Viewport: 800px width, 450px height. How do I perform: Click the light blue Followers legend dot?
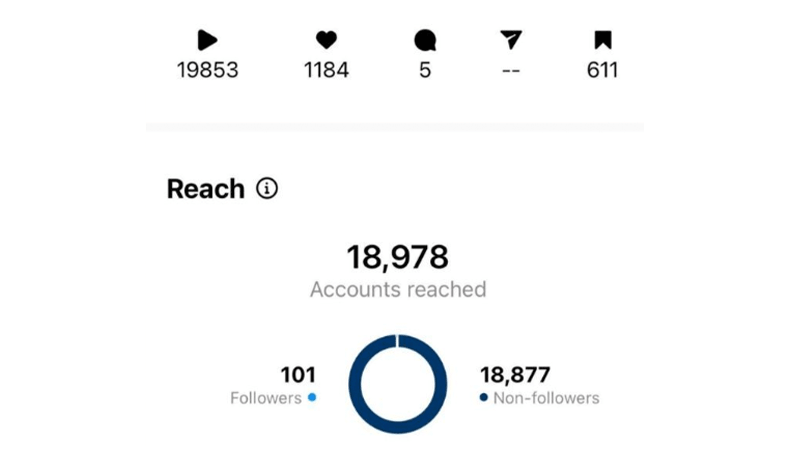pos(312,397)
